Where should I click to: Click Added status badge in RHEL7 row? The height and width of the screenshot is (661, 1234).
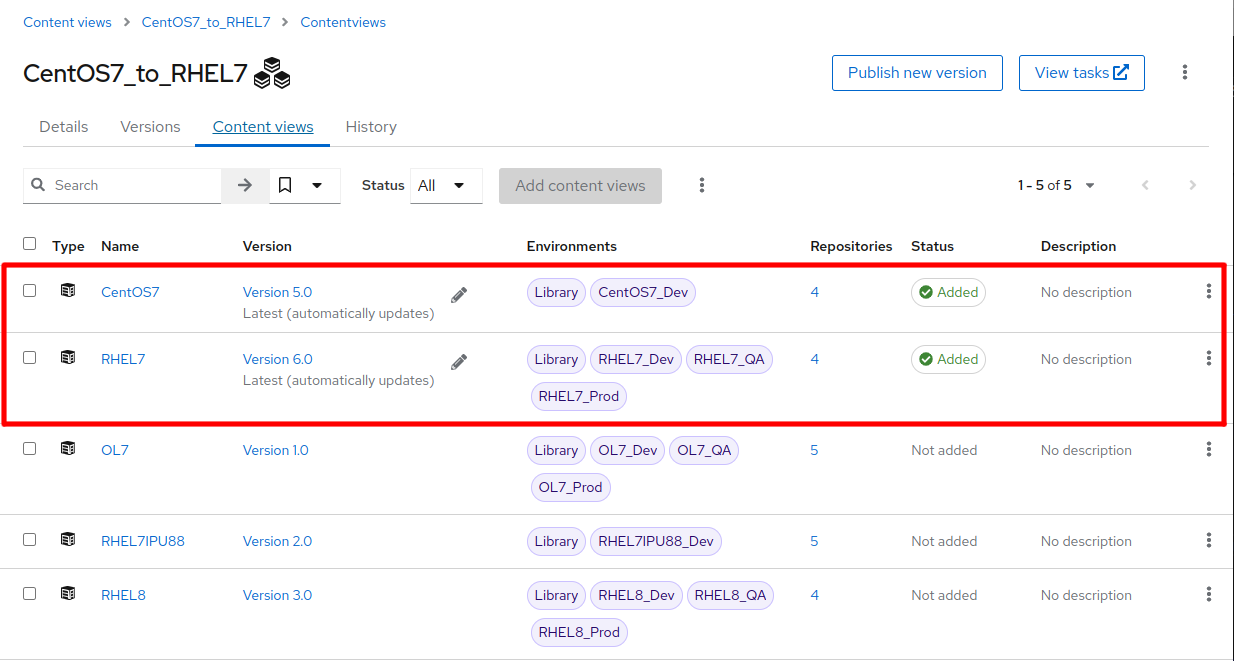click(x=948, y=359)
